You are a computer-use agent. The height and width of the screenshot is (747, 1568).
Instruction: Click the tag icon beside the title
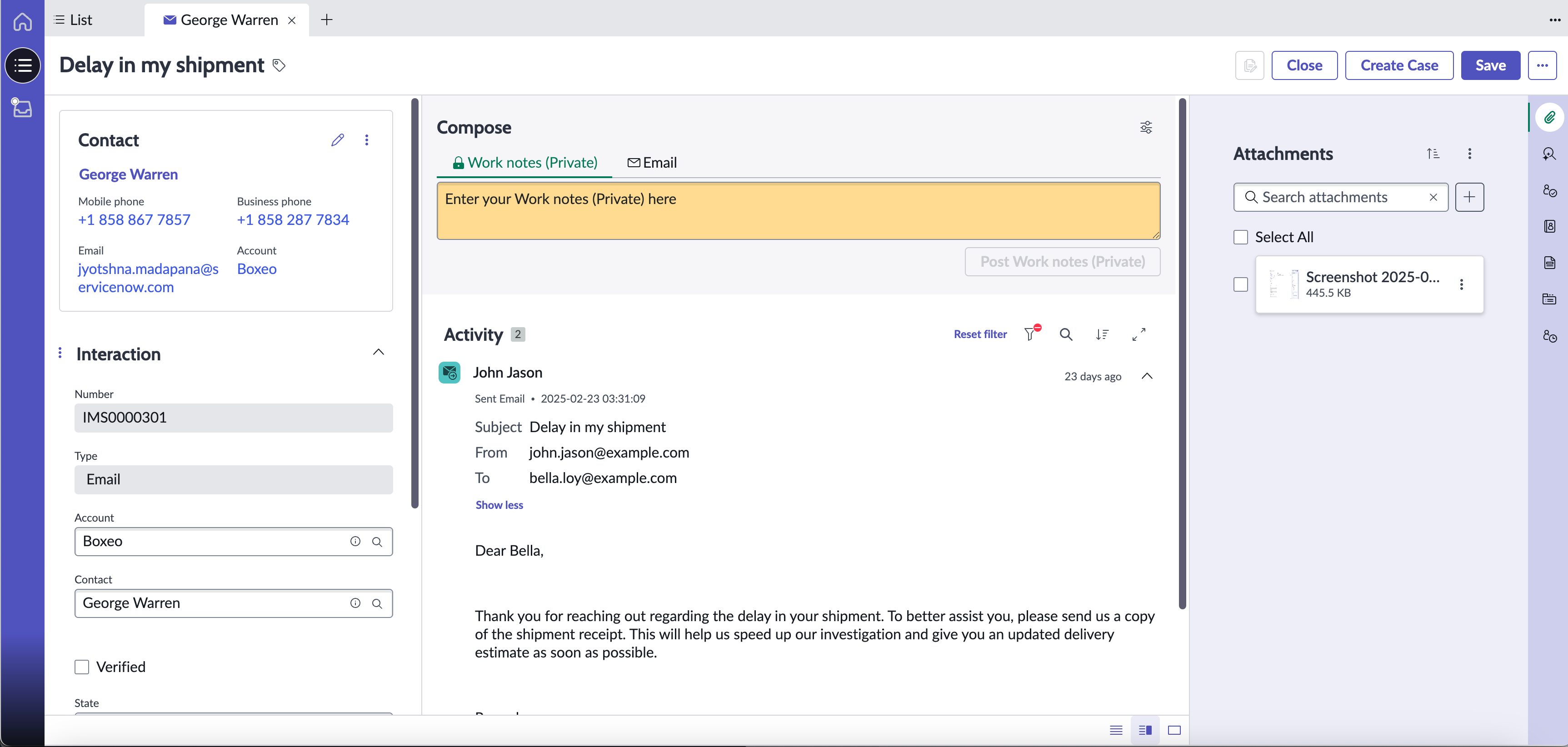click(279, 65)
